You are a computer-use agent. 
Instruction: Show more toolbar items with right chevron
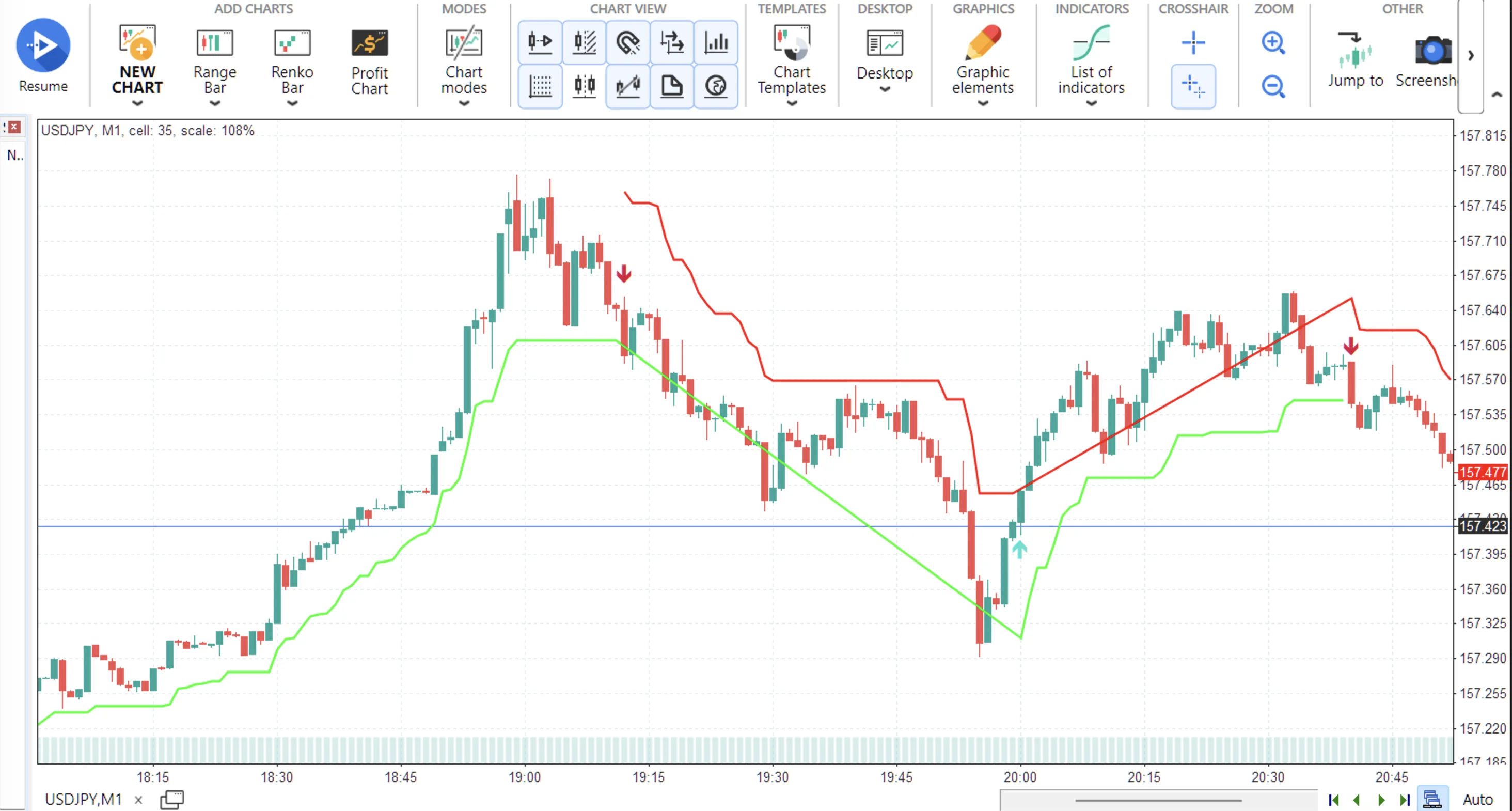[x=1471, y=55]
